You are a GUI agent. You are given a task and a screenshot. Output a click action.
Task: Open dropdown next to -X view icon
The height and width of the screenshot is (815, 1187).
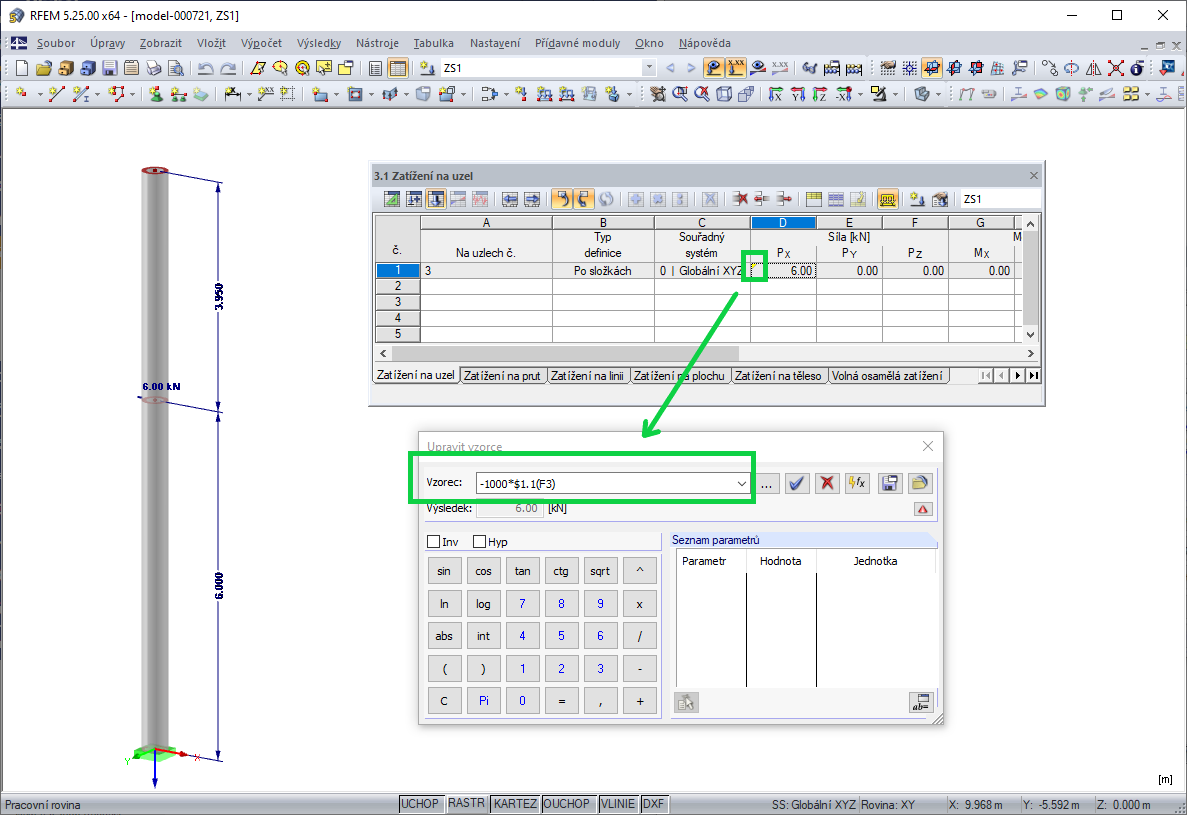click(x=861, y=95)
